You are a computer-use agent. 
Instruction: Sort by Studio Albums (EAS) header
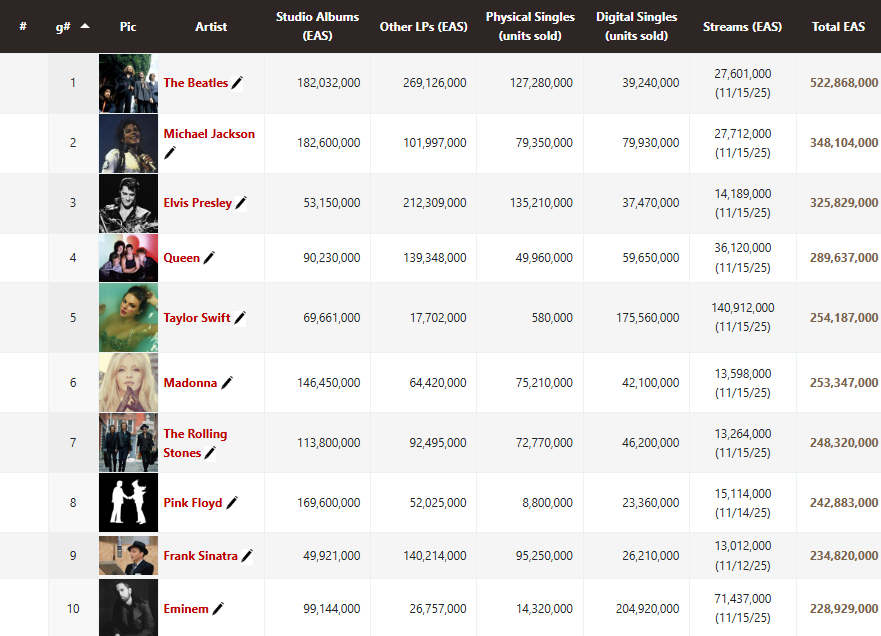317,26
